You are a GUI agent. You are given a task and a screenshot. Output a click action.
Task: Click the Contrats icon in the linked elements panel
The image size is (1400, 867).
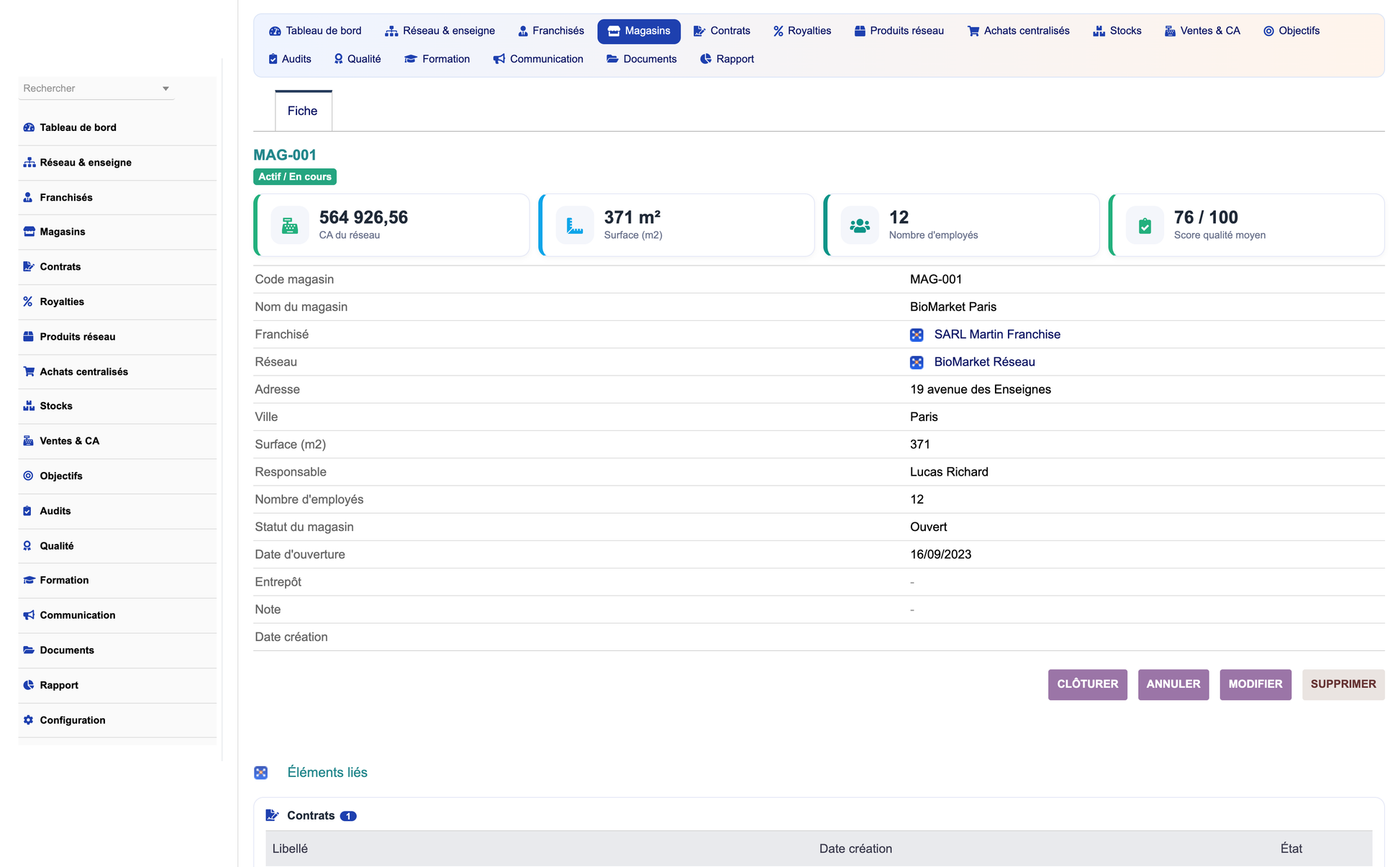(272, 815)
